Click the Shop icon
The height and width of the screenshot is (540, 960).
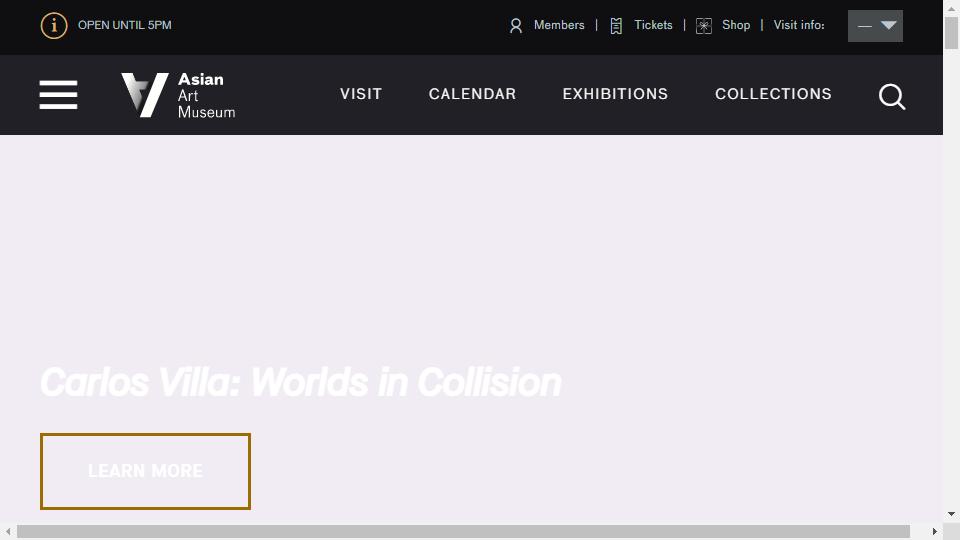coord(704,26)
